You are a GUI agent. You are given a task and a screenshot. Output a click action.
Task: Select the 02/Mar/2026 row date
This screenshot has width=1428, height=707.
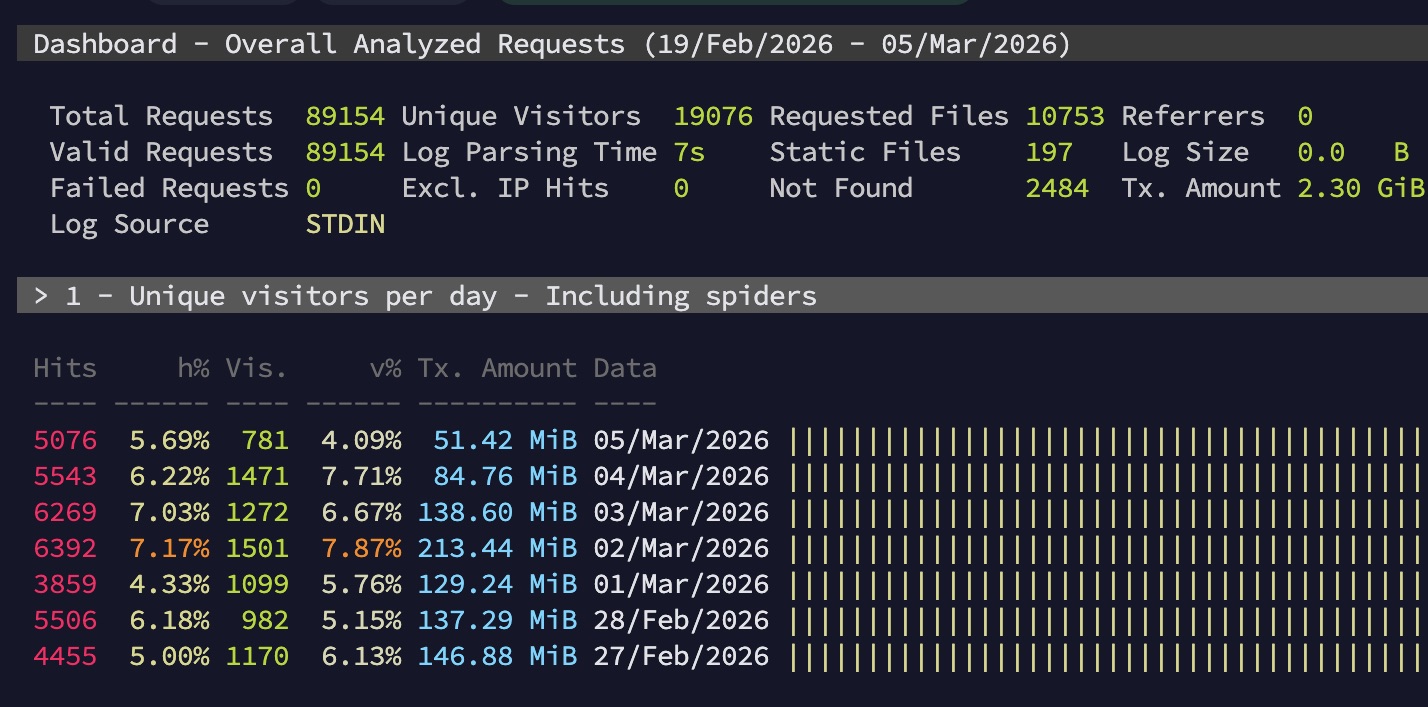point(681,549)
